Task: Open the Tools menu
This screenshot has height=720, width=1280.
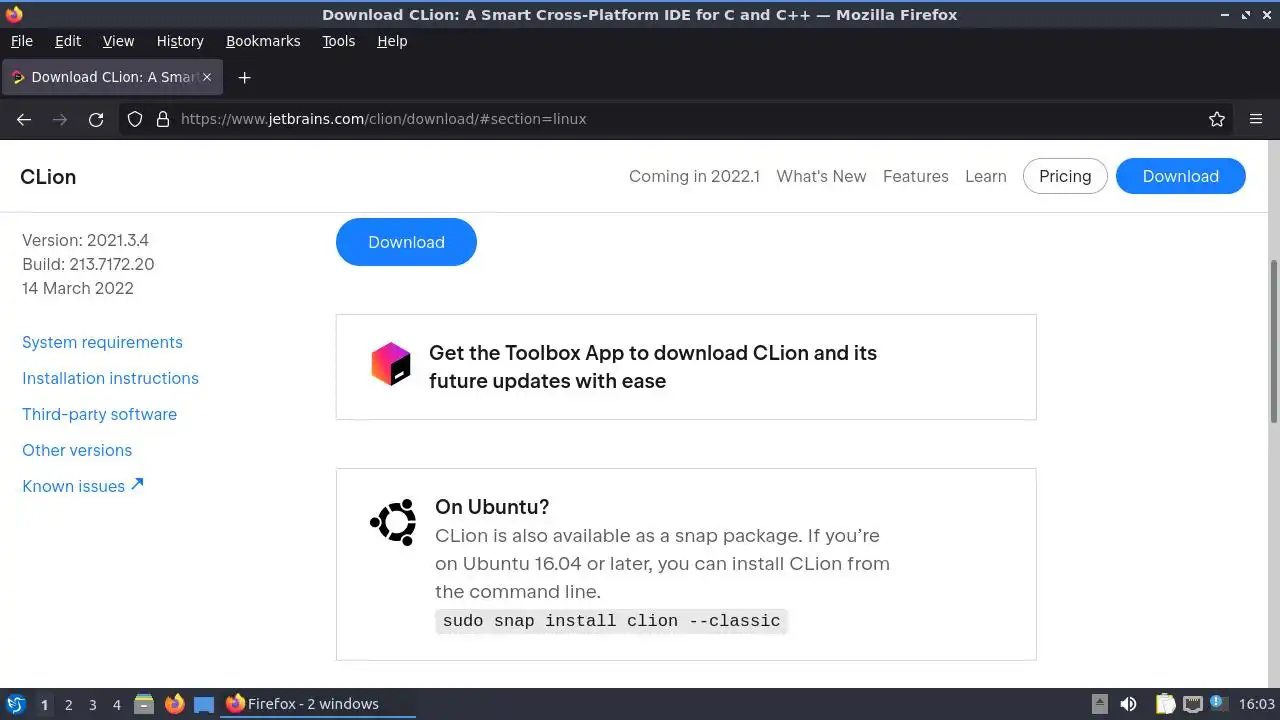Action: (x=339, y=41)
